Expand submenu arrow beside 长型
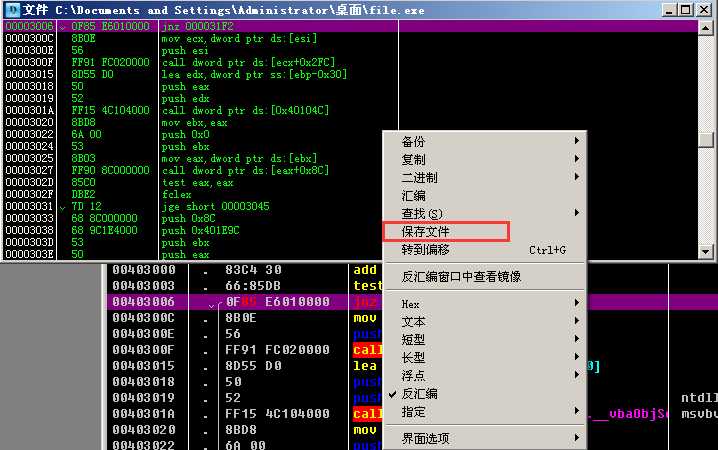This screenshot has width=718, height=450. pos(577,357)
